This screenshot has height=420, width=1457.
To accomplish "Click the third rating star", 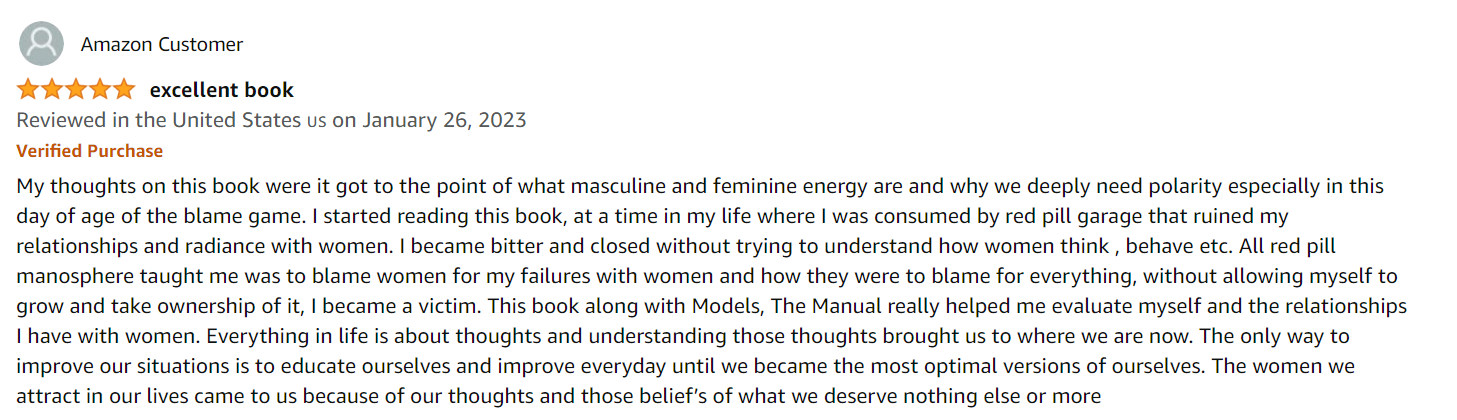I will [x=76, y=90].
